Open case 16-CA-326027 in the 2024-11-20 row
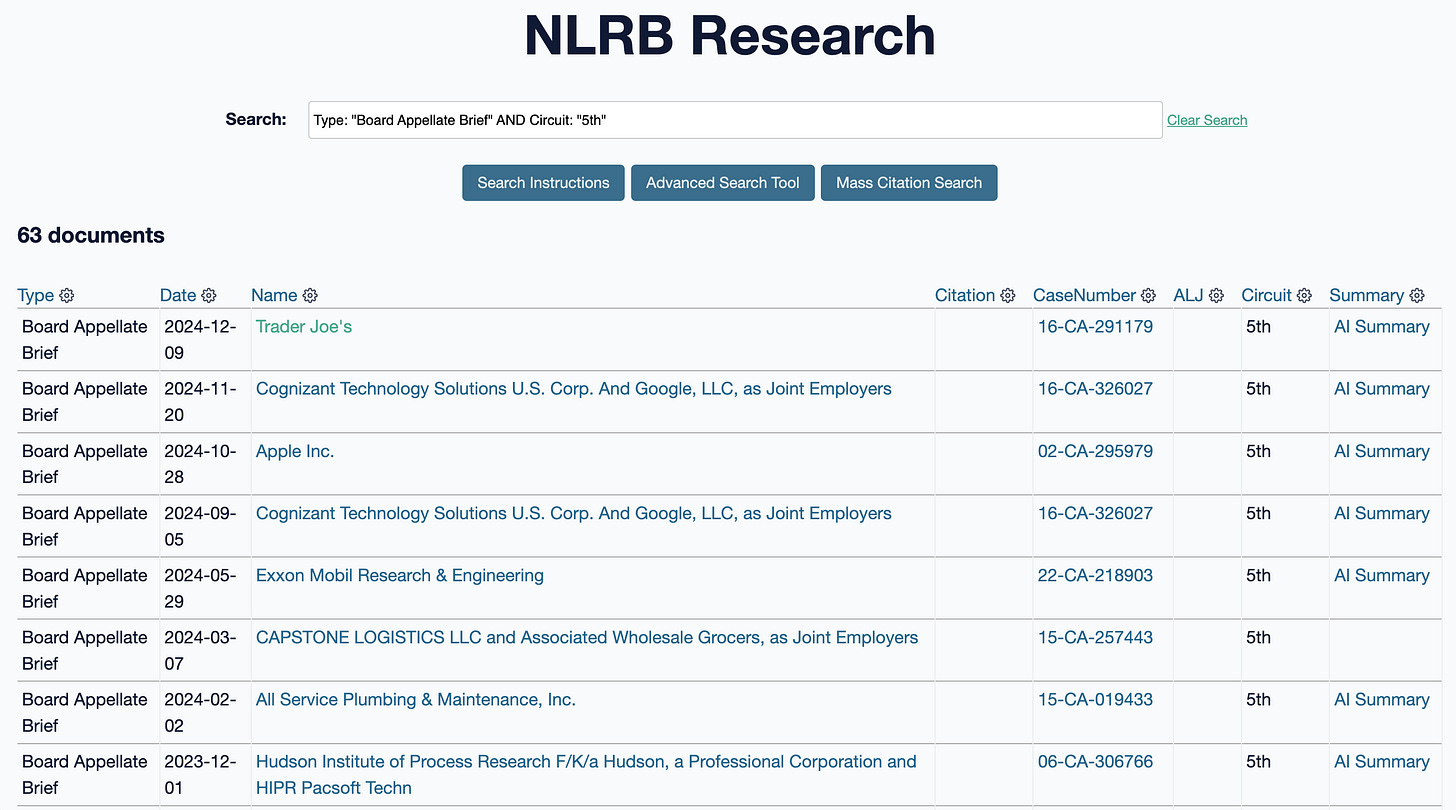This screenshot has width=1456, height=810. 1095,389
